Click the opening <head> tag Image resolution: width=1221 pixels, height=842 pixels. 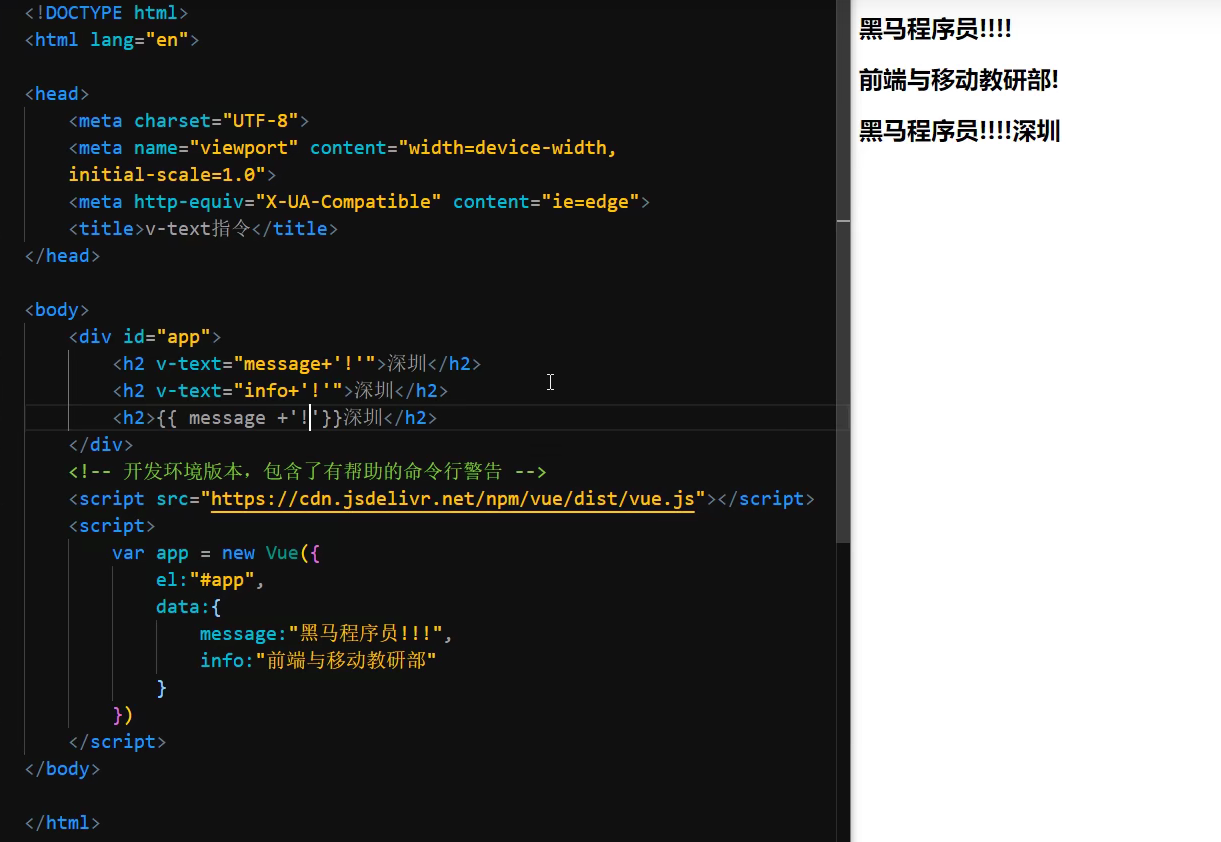tap(57, 94)
